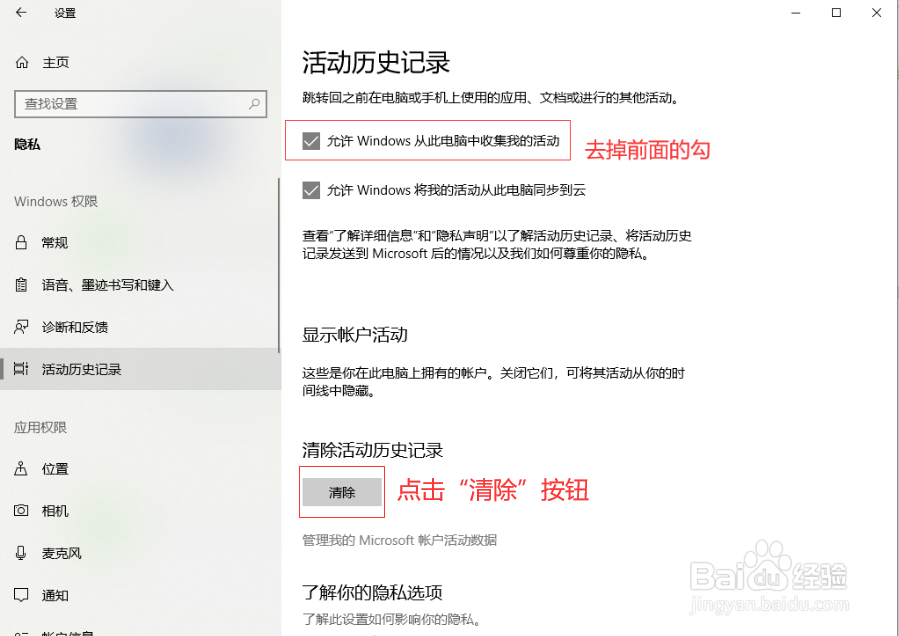Image resolution: width=899 pixels, height=636 pixels.
Task: Select the 常规 lock icon
Action: tap(21, 243)
